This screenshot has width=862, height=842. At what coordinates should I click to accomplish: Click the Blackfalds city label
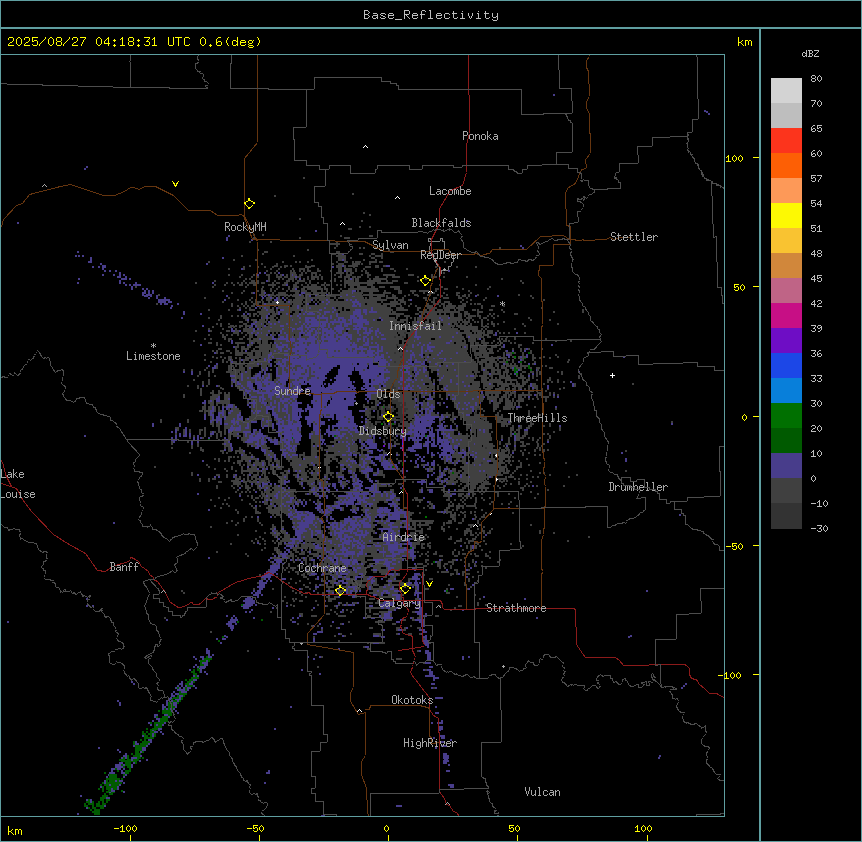(x=441, y=223)
